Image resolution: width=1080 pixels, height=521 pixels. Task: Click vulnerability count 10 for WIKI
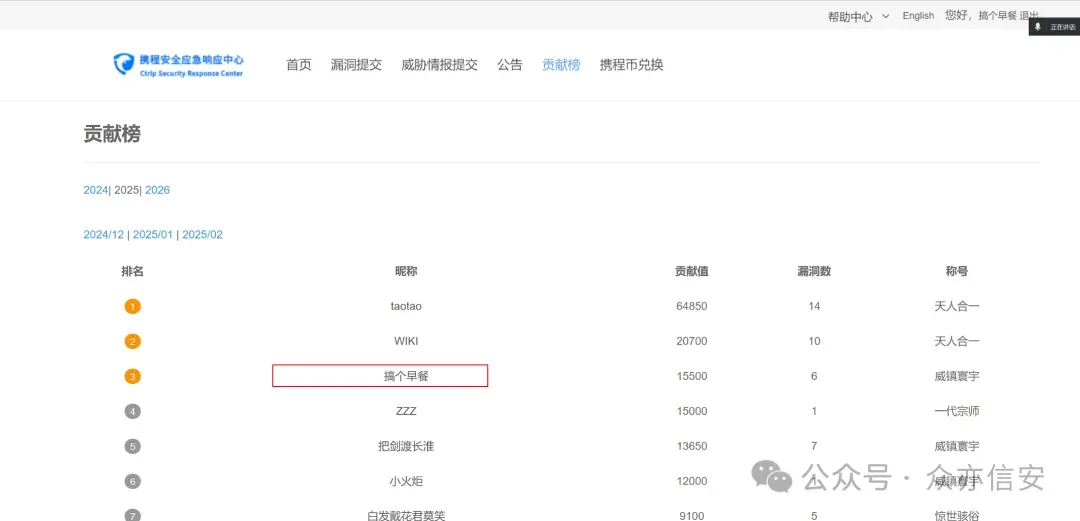814,341
